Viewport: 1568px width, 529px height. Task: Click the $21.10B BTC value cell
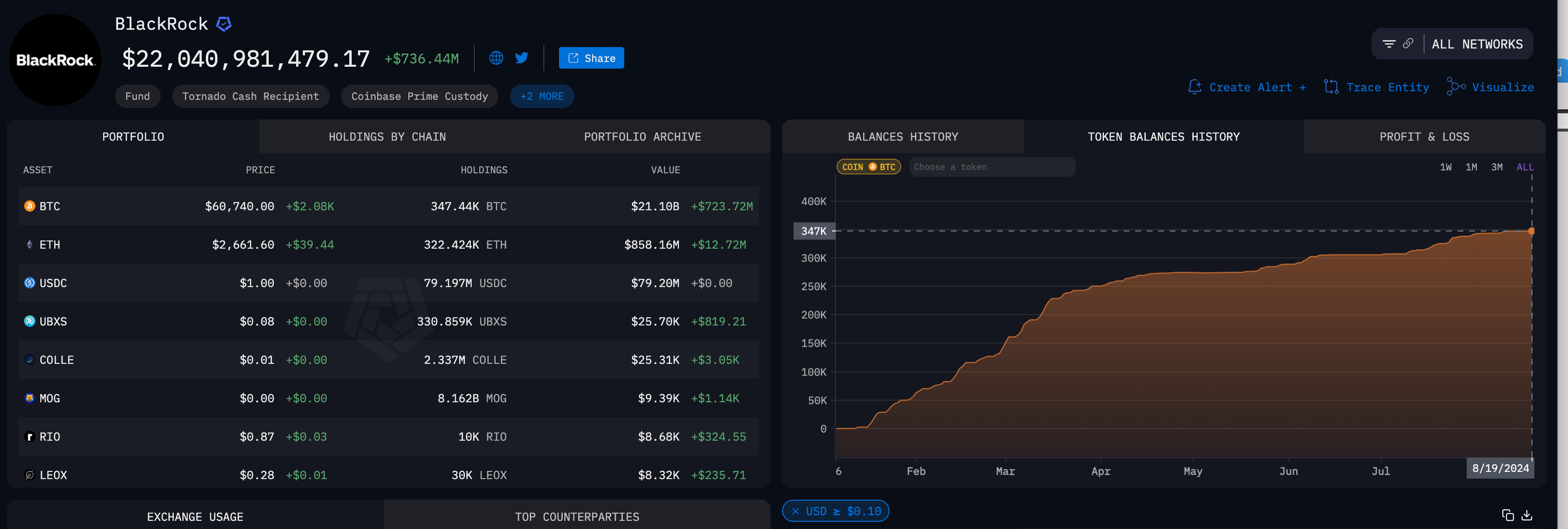(x=655, y=206)
